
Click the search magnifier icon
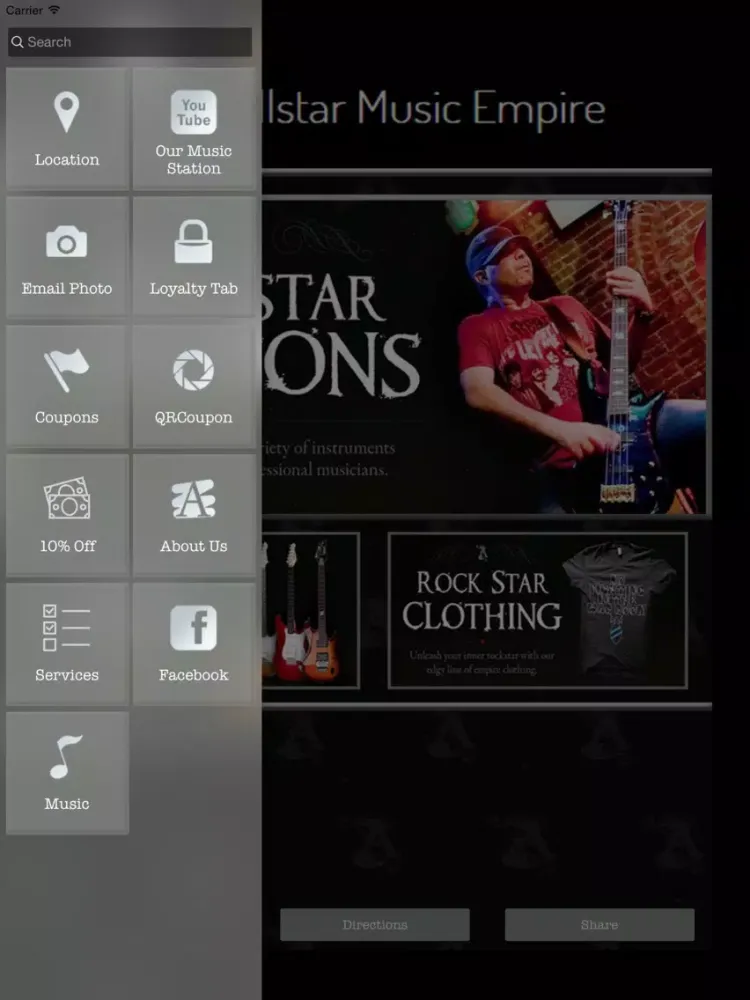17,42
